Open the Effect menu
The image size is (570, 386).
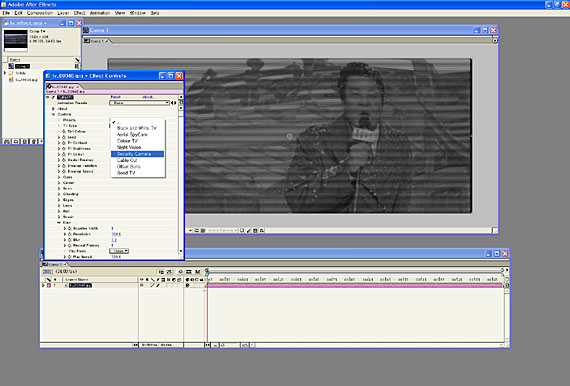point(79,13)
